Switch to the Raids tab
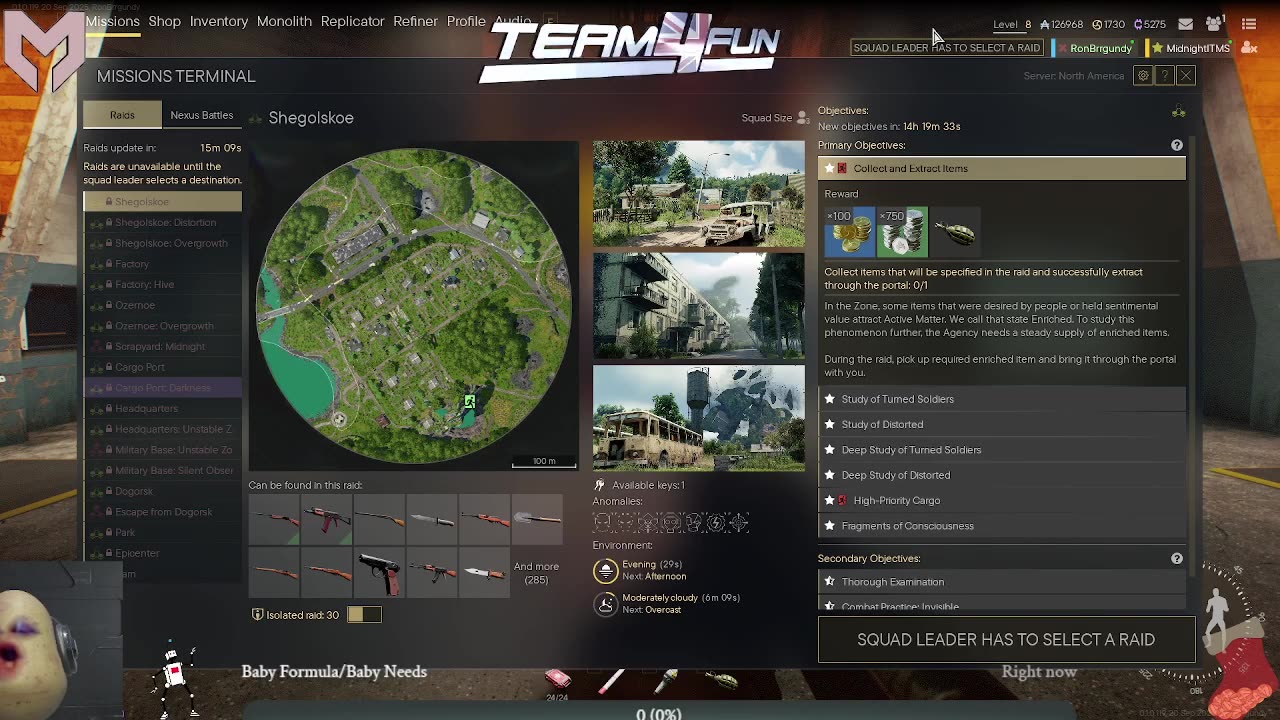This screenshot has width=1280, height=720. pos(122,115)
